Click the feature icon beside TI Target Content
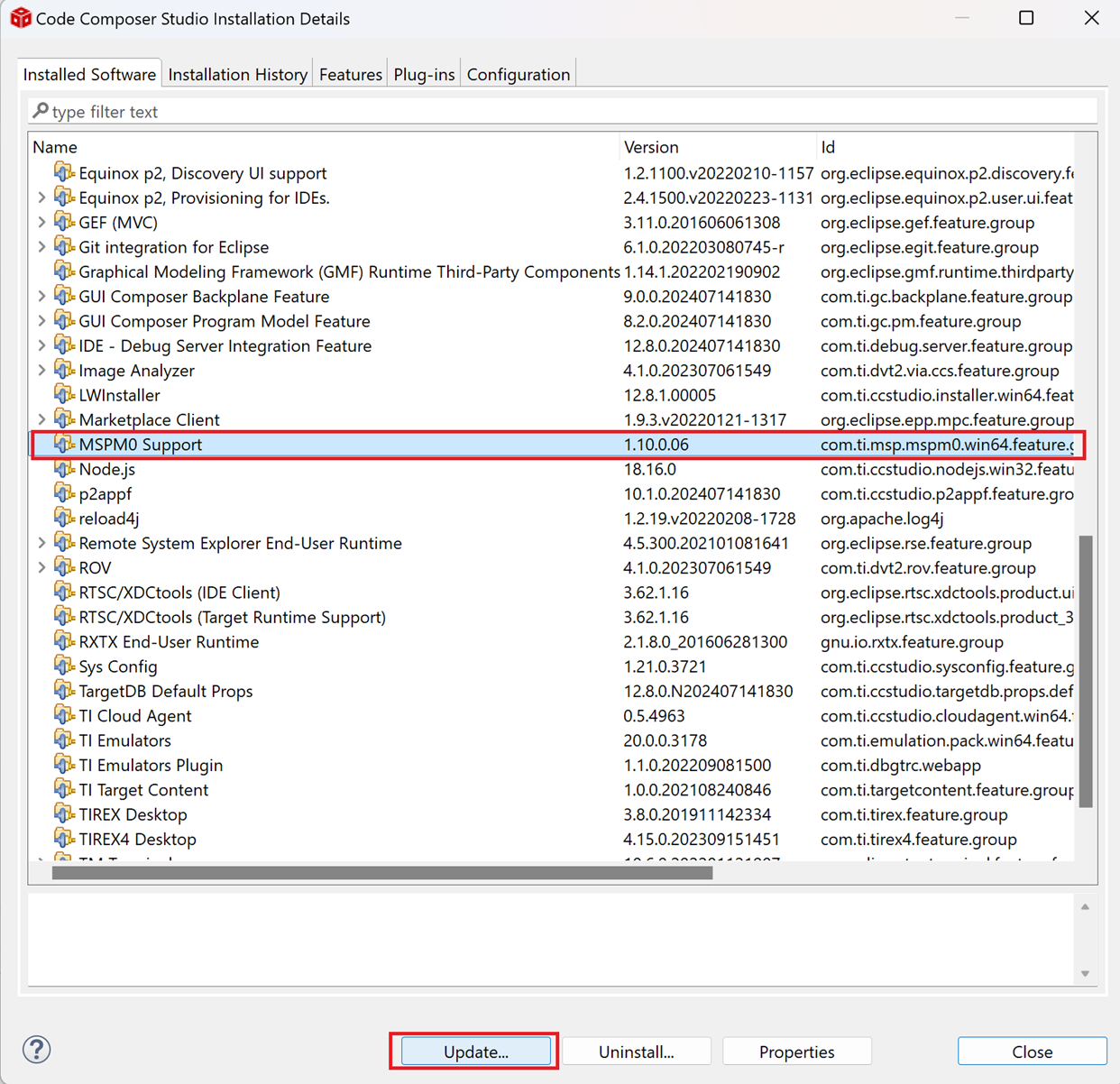 [x=64, y=789]
